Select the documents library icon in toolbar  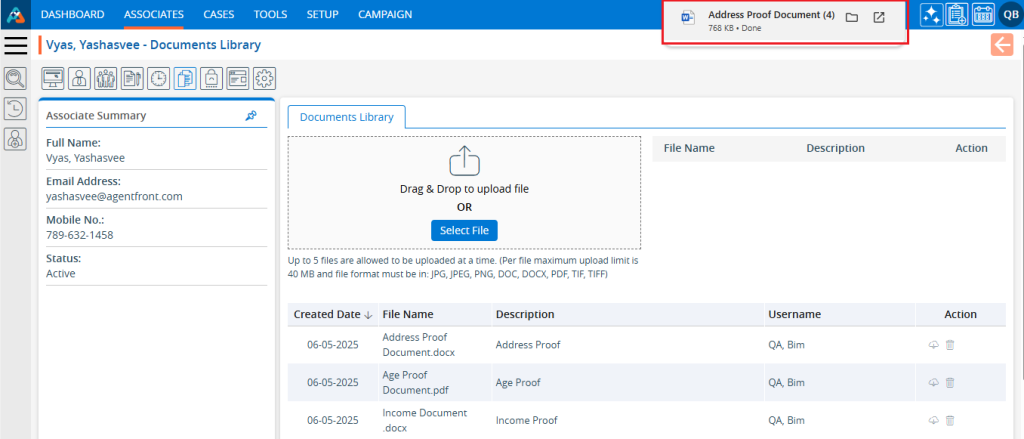click(185, 78)
